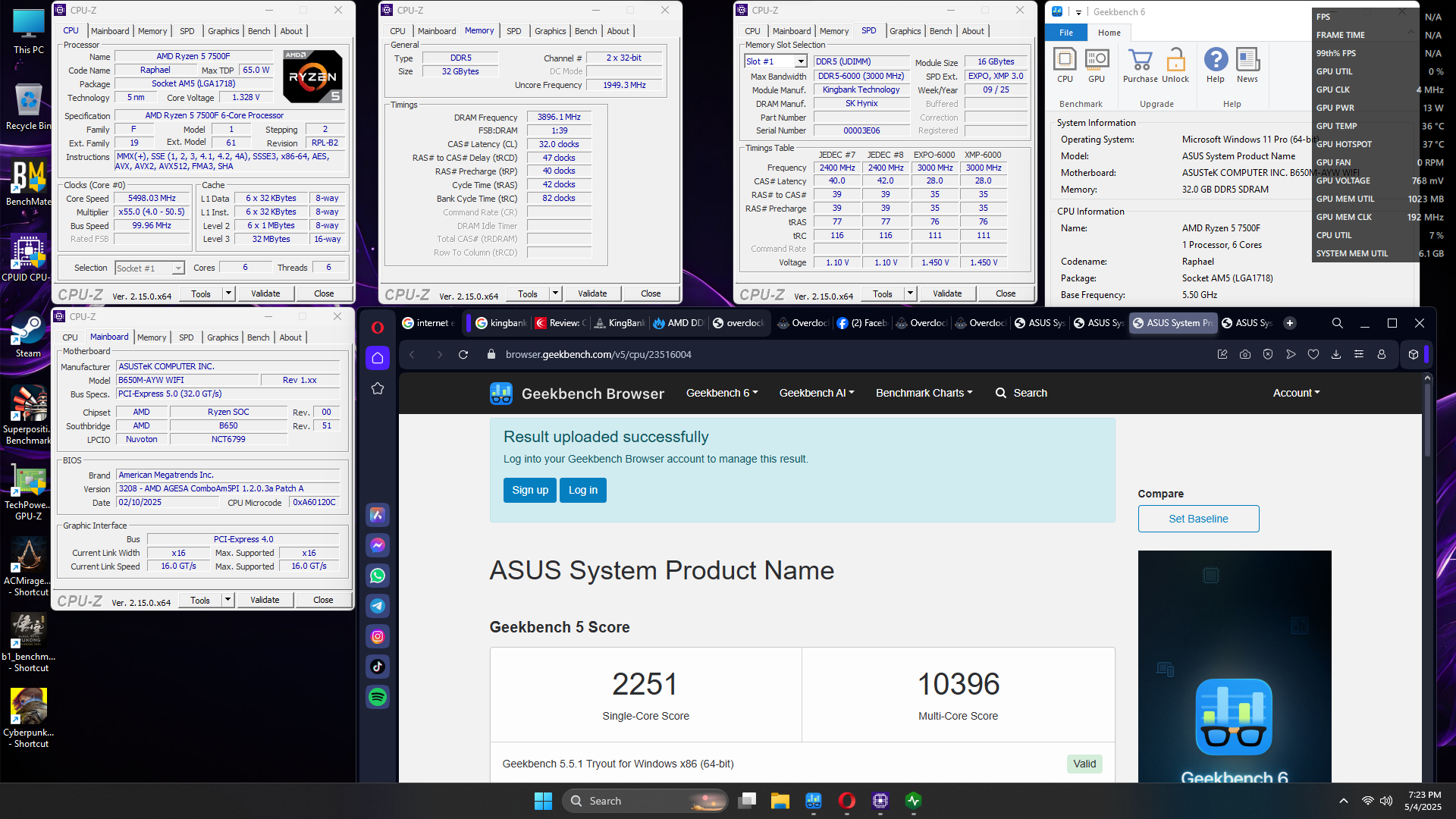The width and height of the screenshot is (1456, 819).
Task: Open Geekbench AI dropdown in navbar
Action: (x=817, y=393)
